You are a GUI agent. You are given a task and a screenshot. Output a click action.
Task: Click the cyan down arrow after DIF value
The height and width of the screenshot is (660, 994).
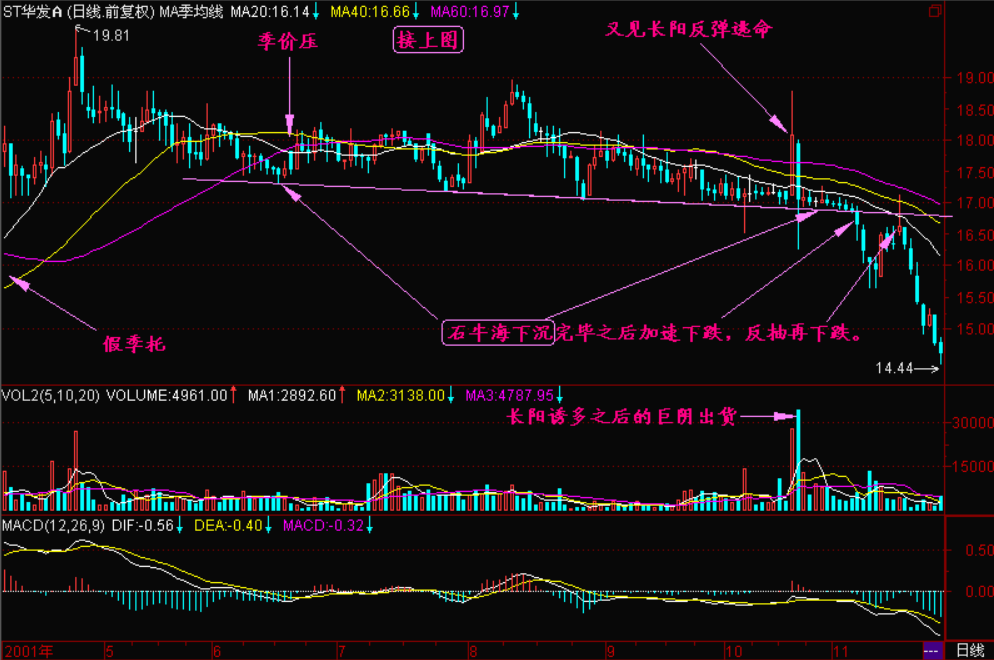pos(180,525)
